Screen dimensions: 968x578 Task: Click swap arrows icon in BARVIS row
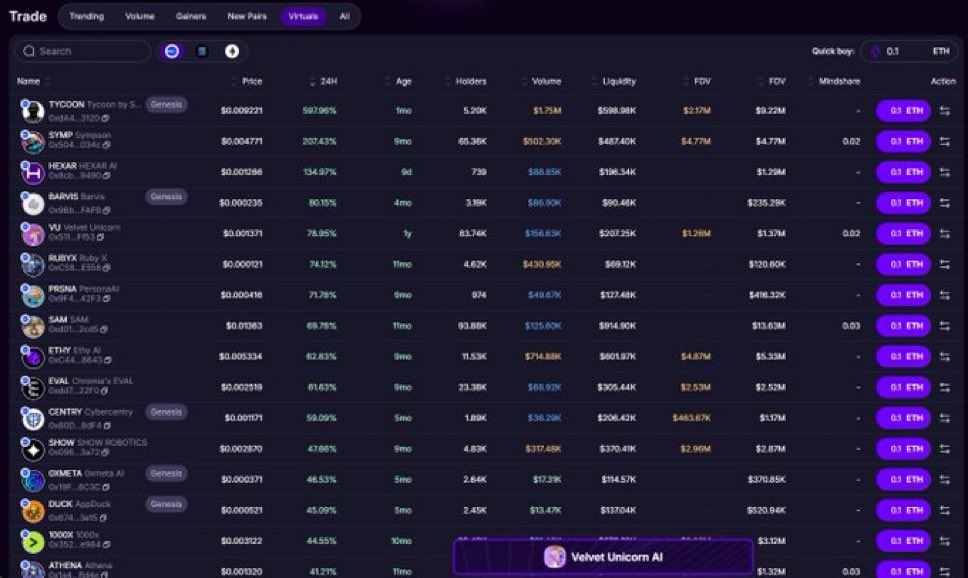coord(945,203)
